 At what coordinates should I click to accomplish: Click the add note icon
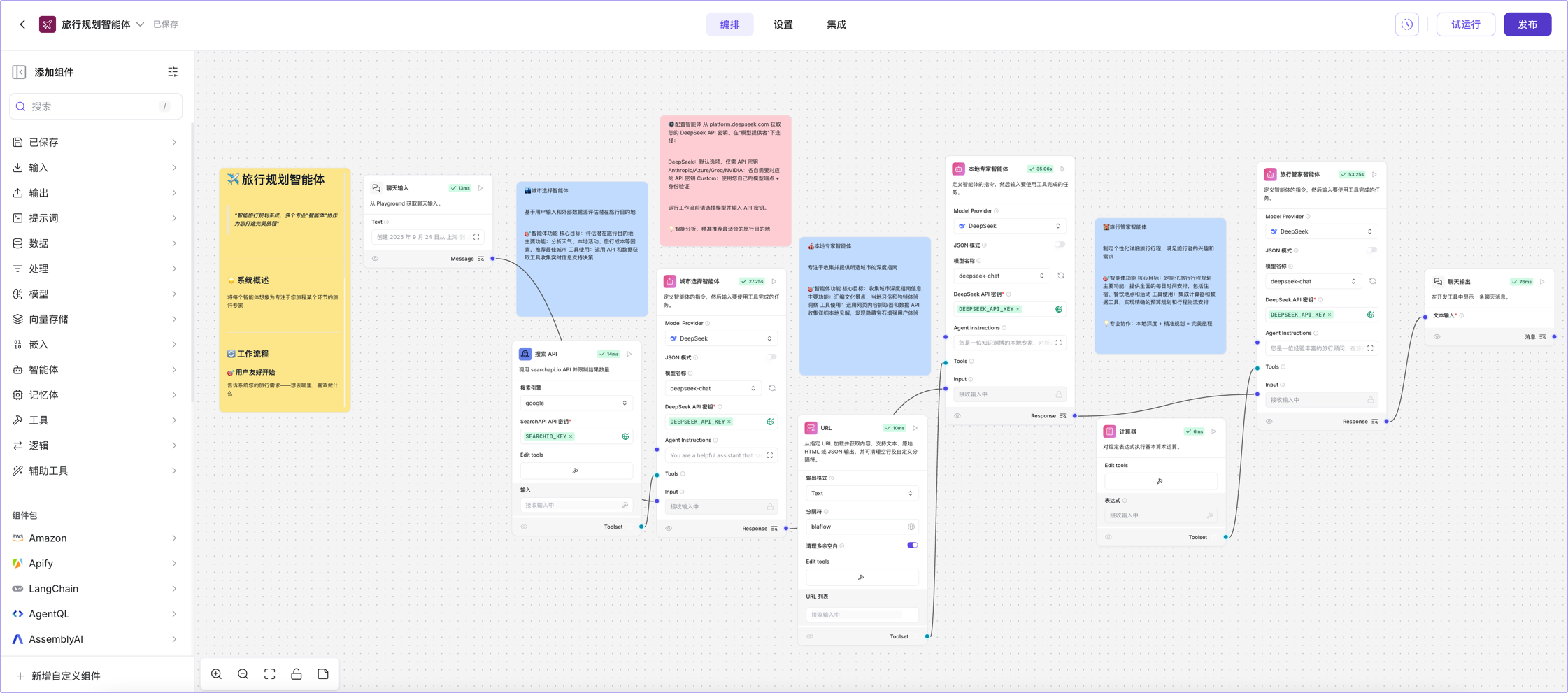coord(323,674)
